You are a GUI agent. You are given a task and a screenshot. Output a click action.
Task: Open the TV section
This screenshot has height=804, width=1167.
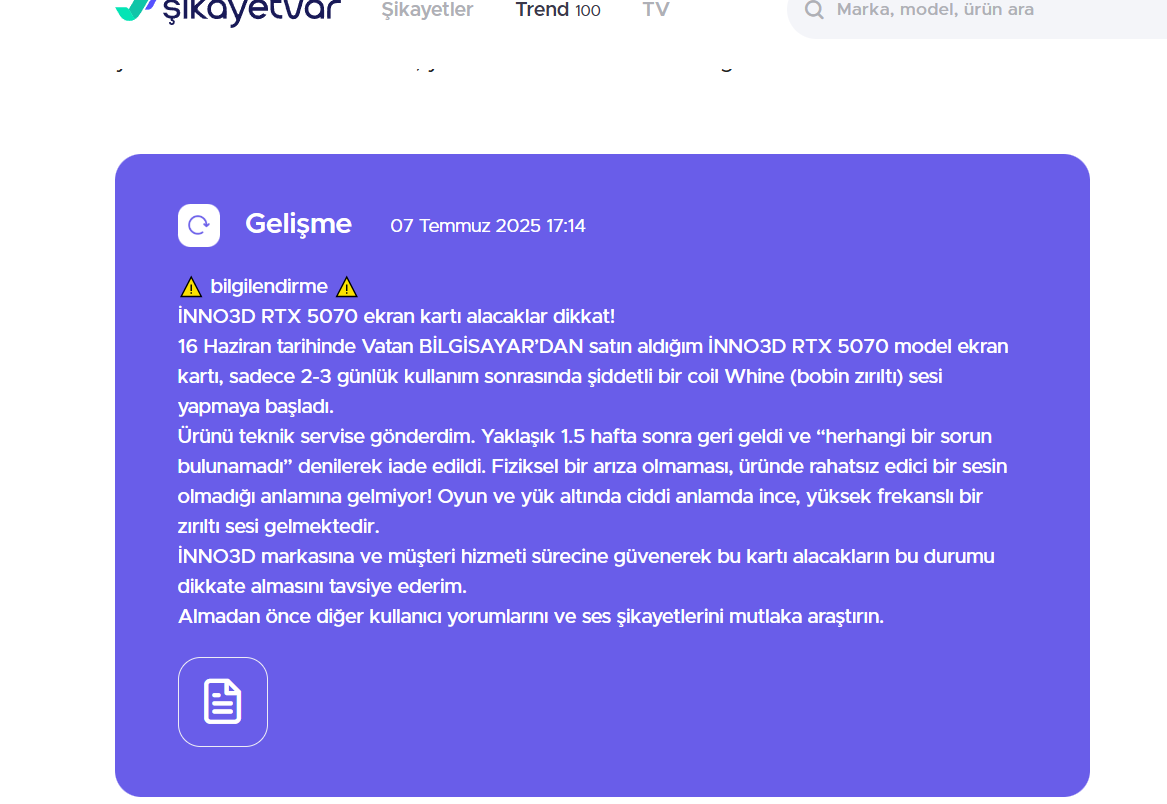pos(656,10)
